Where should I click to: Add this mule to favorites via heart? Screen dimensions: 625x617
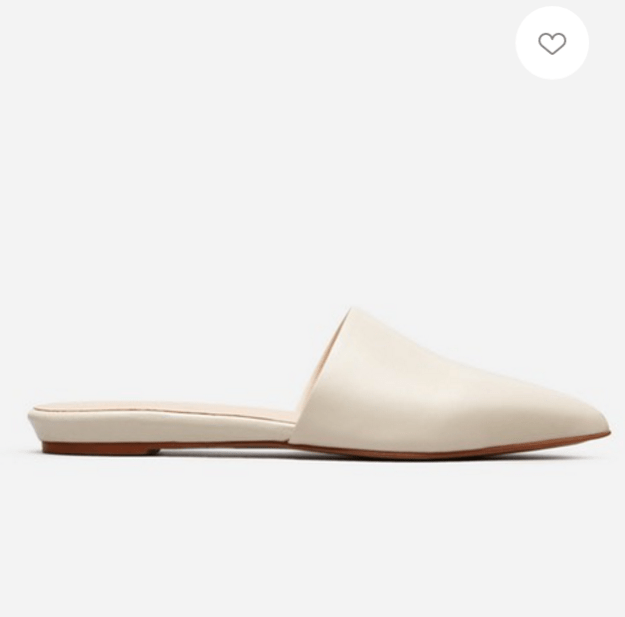552,43
